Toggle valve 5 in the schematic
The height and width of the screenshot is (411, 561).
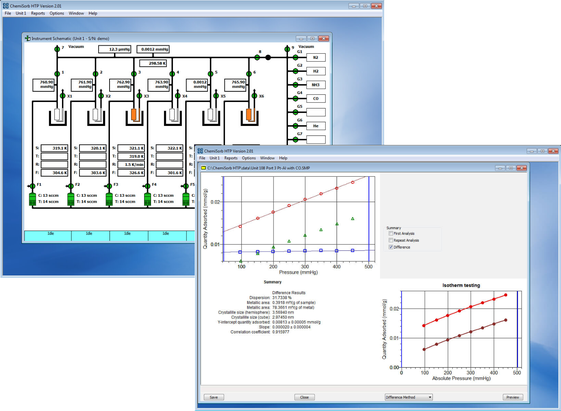[x=210, y=74]
